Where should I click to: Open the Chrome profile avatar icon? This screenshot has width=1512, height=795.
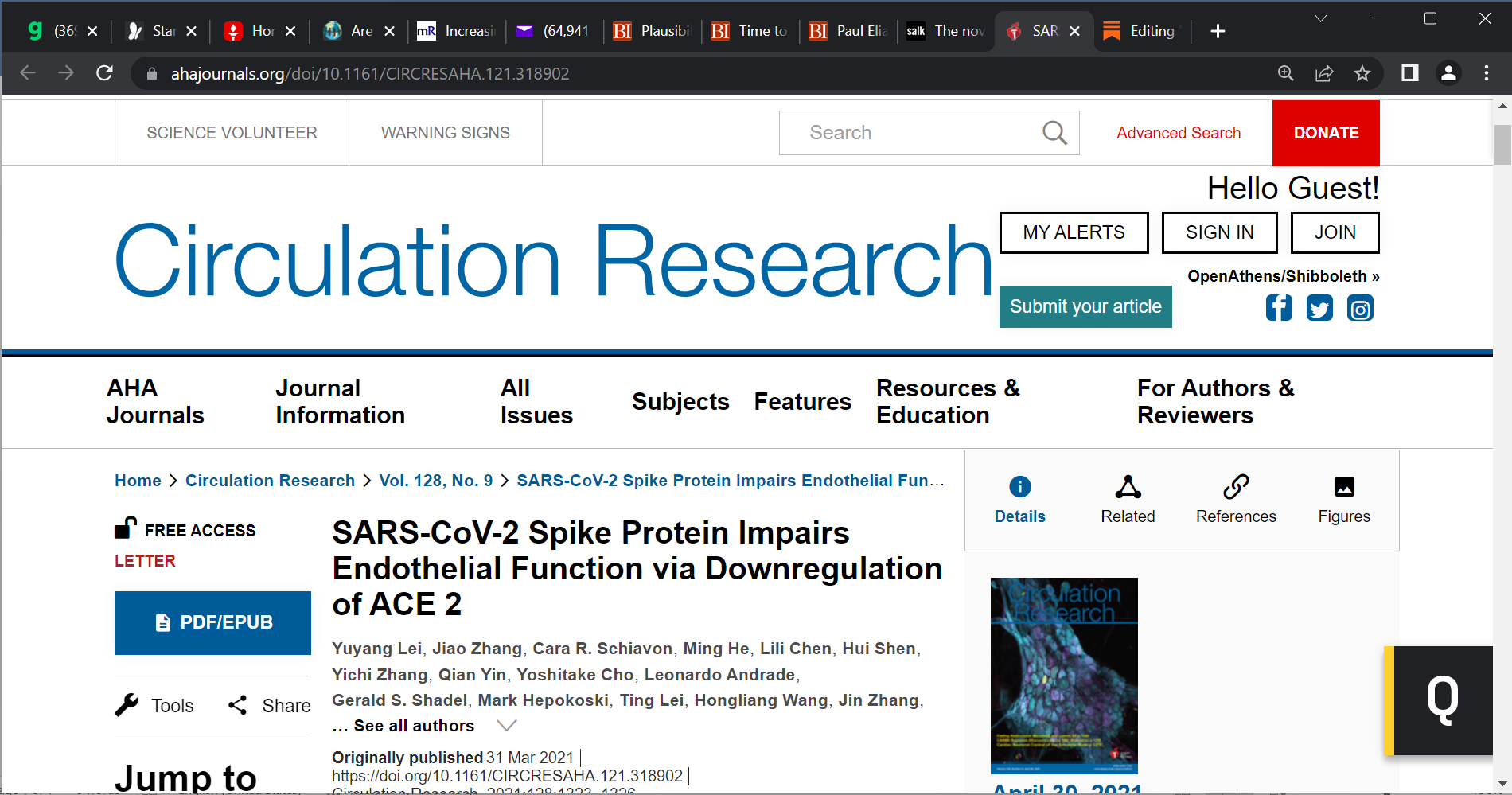coord(1448,73)
